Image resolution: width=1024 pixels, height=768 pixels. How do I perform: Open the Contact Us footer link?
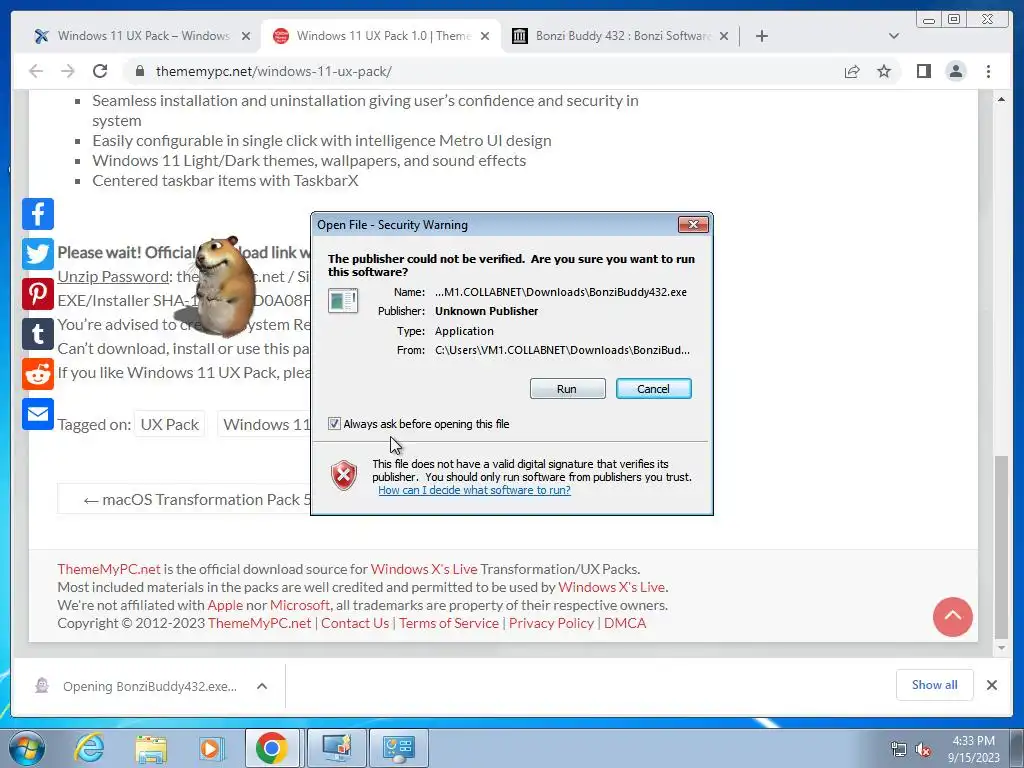point(355,623)
